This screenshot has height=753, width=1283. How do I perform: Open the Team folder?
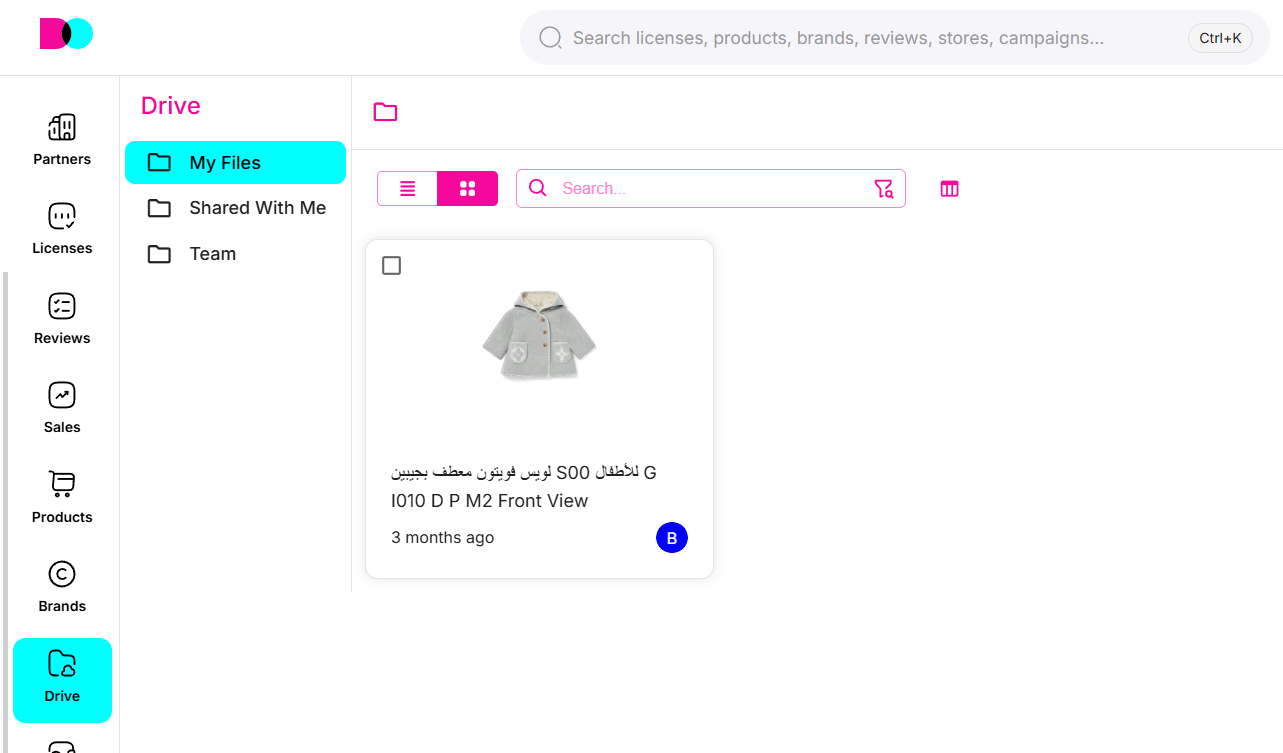coord(235,254)
